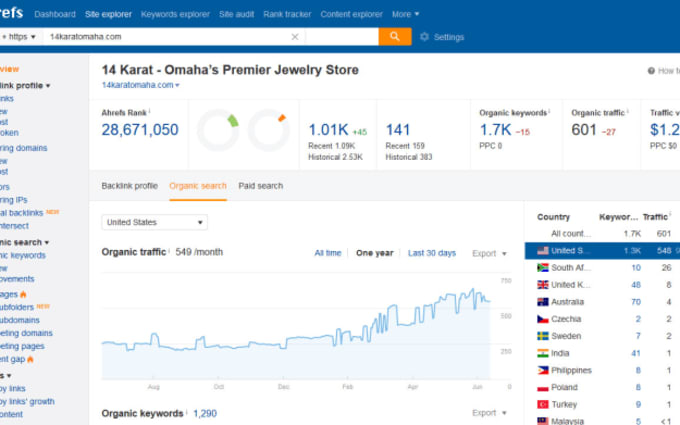Click the India flag icon
The image size is (680, 425).
pos(543,353)
